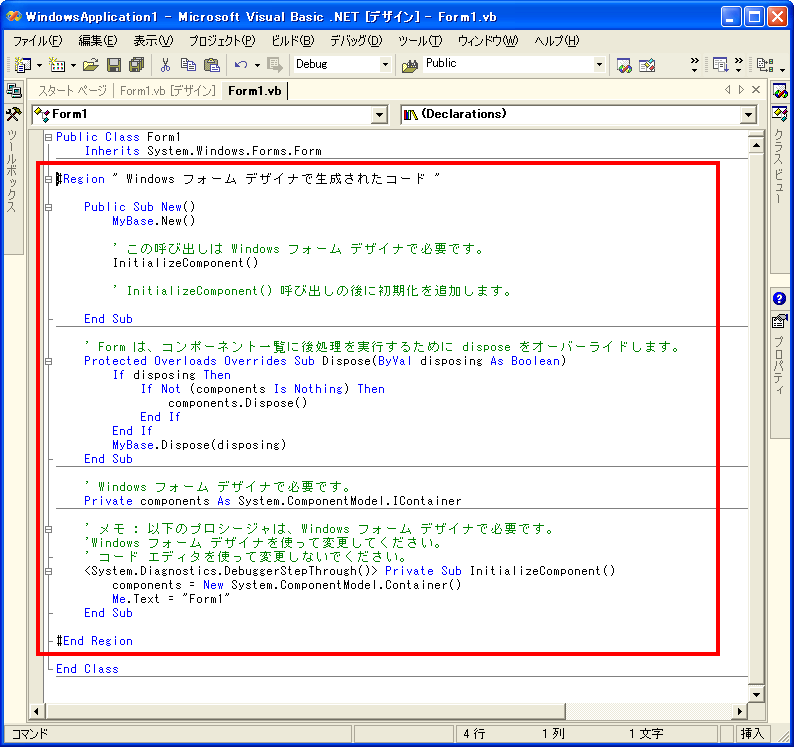The width and height of the screenshot is (794, 747).
Task: Open the ビルド(B) menu
Action: tap(293, 41)
